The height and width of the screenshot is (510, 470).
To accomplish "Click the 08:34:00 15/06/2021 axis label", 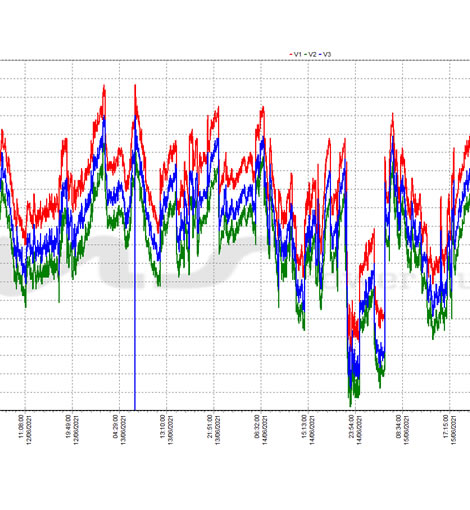I will (x=402, y=430).
